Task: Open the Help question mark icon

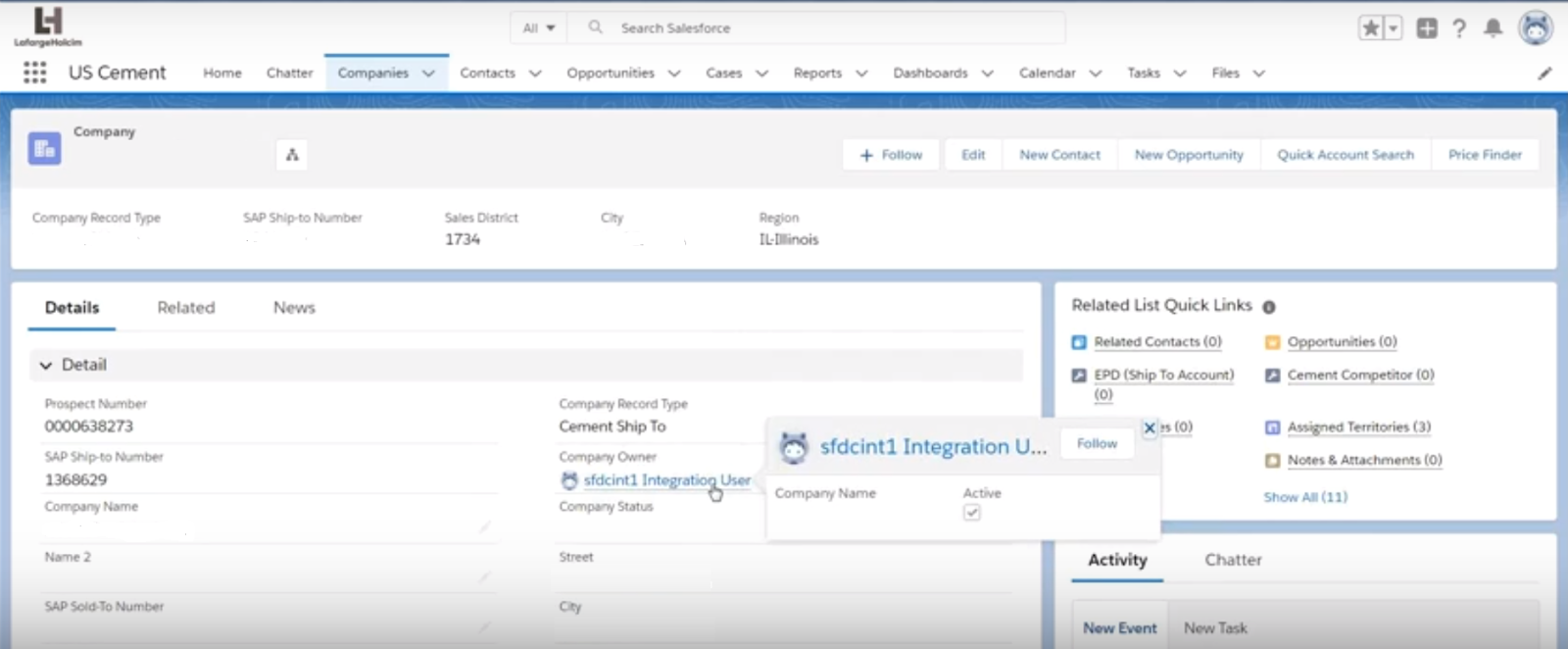Action: click(1459, 28)
